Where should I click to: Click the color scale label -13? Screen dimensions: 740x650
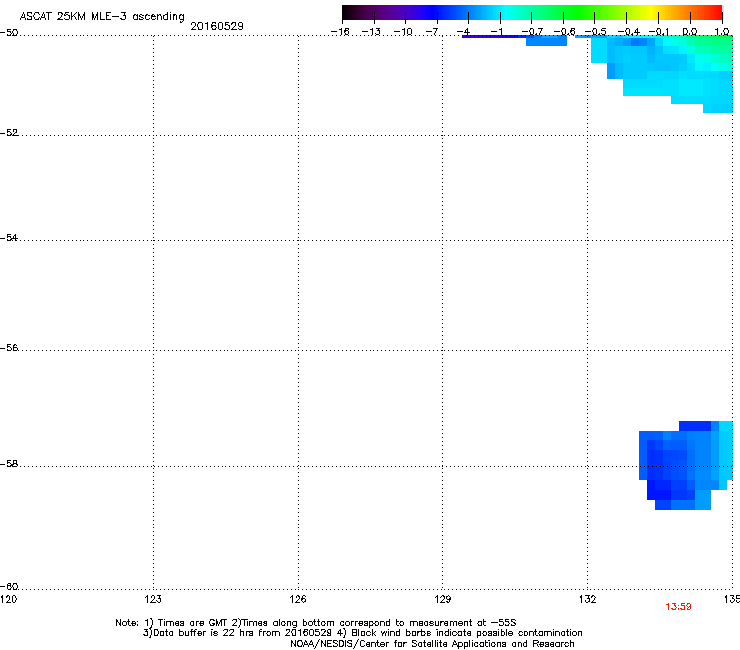[371, 32]
